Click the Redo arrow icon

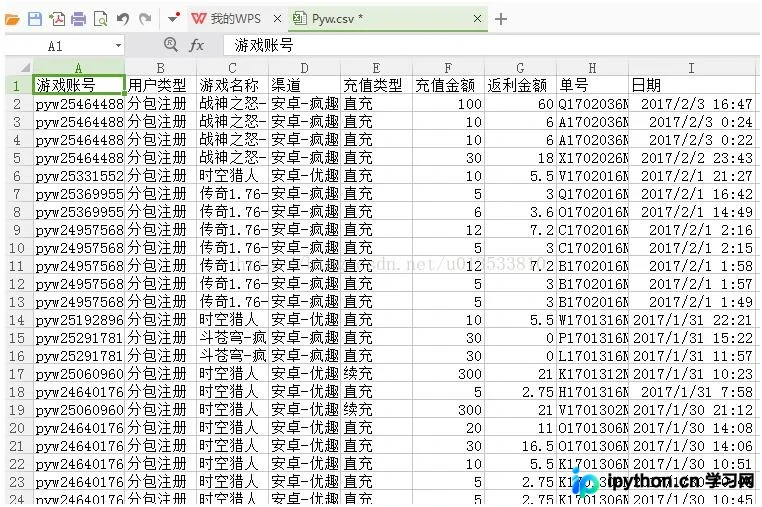click(x=145, y=19)
